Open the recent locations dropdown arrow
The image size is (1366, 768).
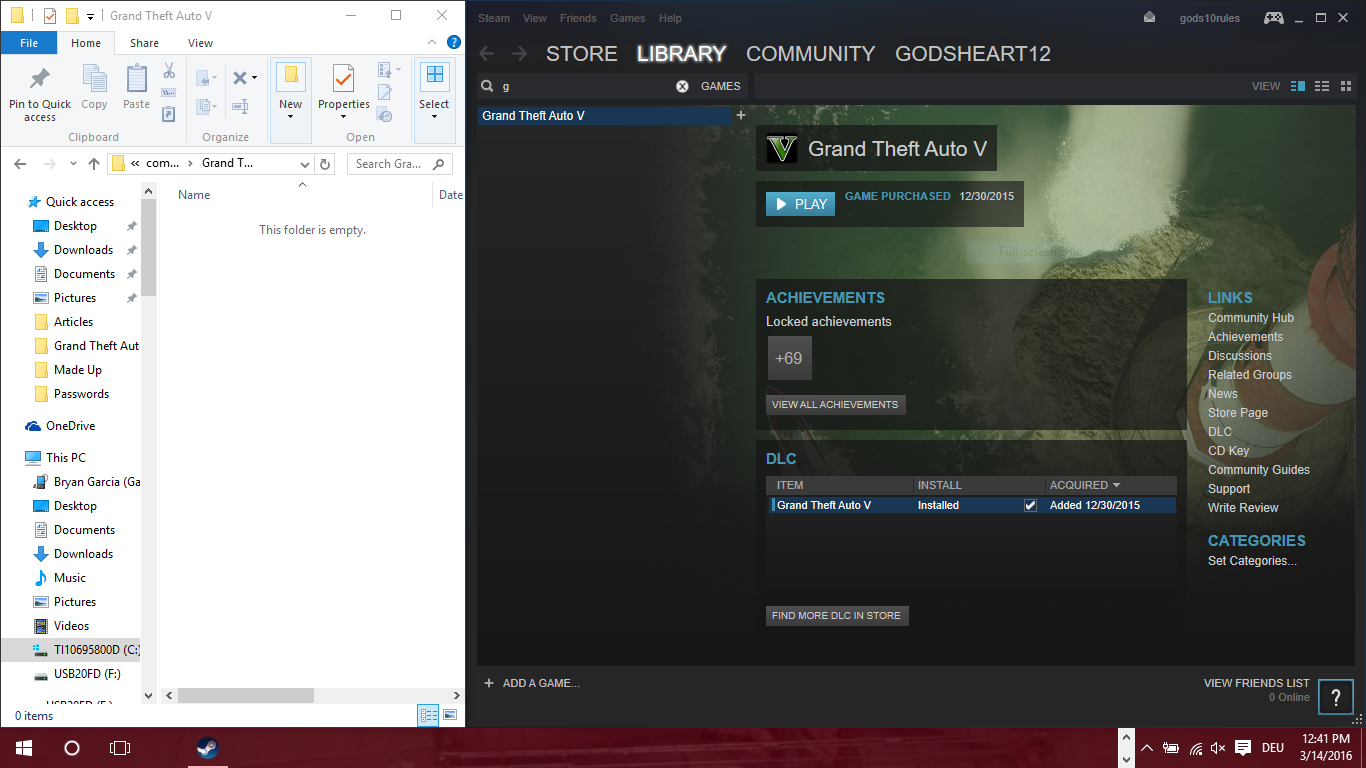point(74,163)
